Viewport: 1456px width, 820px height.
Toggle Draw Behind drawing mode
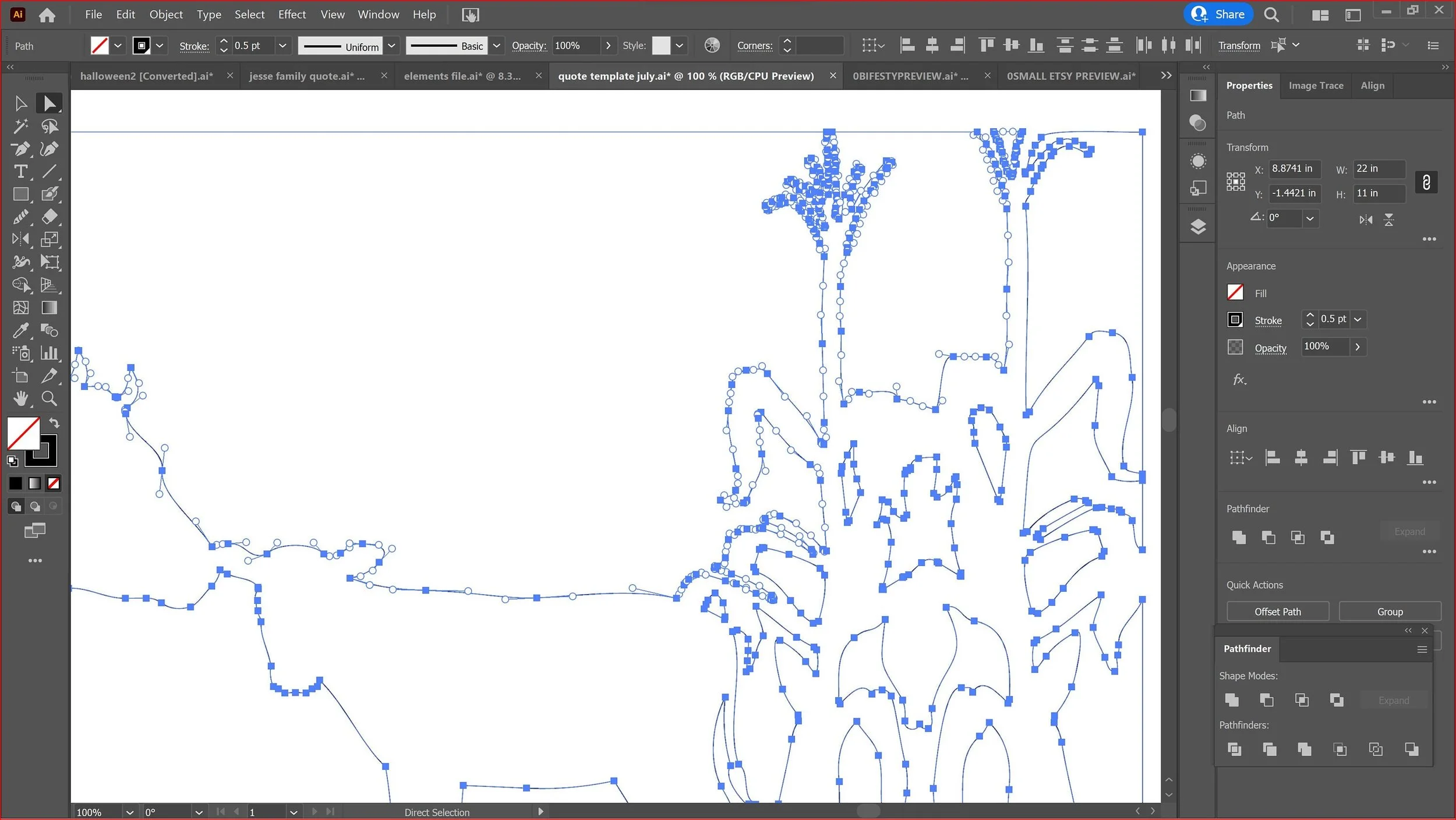(x=35, y=507)
